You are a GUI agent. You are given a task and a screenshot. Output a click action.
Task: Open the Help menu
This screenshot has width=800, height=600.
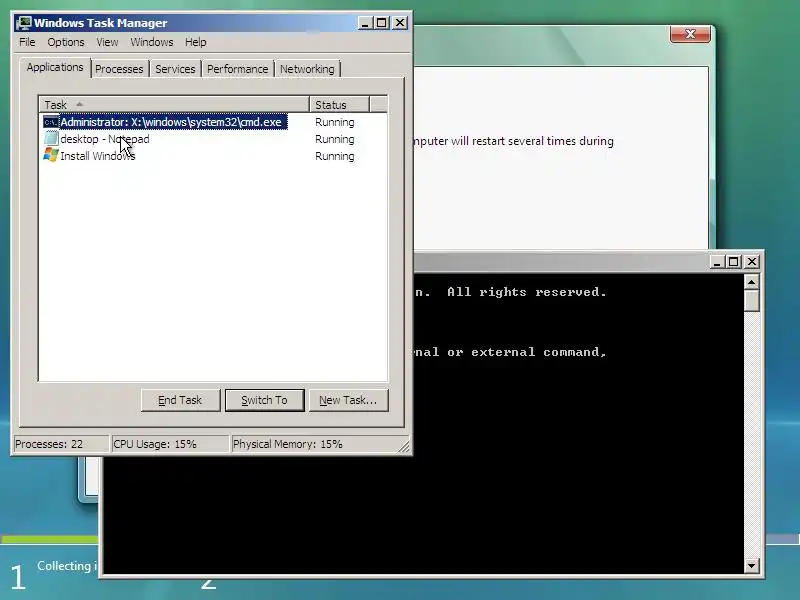coord(195,42)
